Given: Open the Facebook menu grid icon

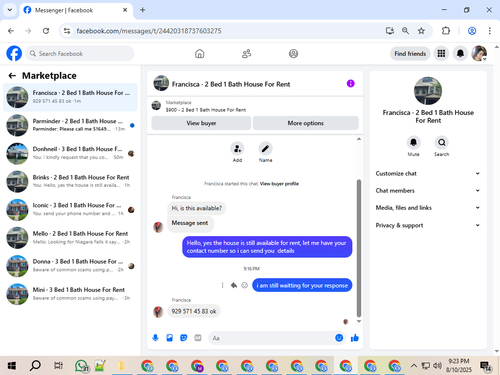Looking at the screenshot, I should pyautogui.click(x=441, y=53).
